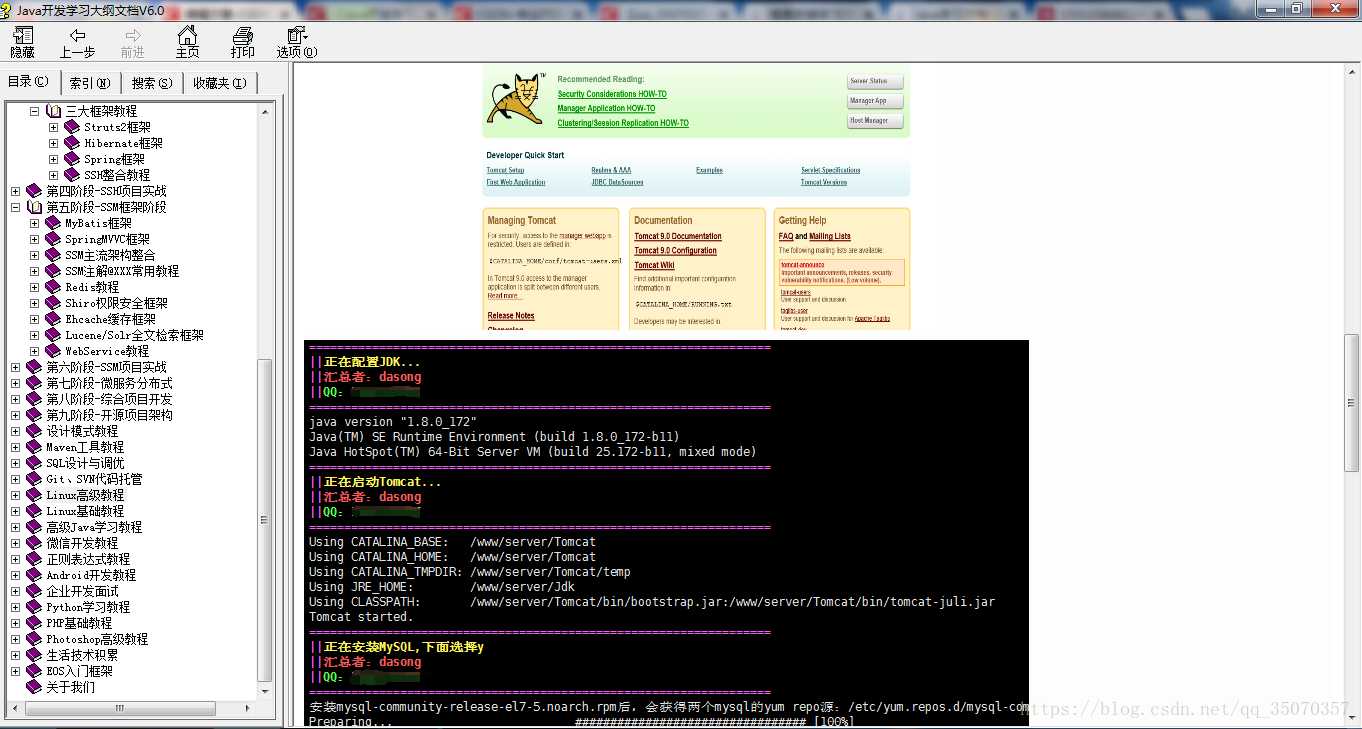The image size is (1362, 729).
Task: Expand the 高级Java学习教程 node
Action: click(15, 527)
